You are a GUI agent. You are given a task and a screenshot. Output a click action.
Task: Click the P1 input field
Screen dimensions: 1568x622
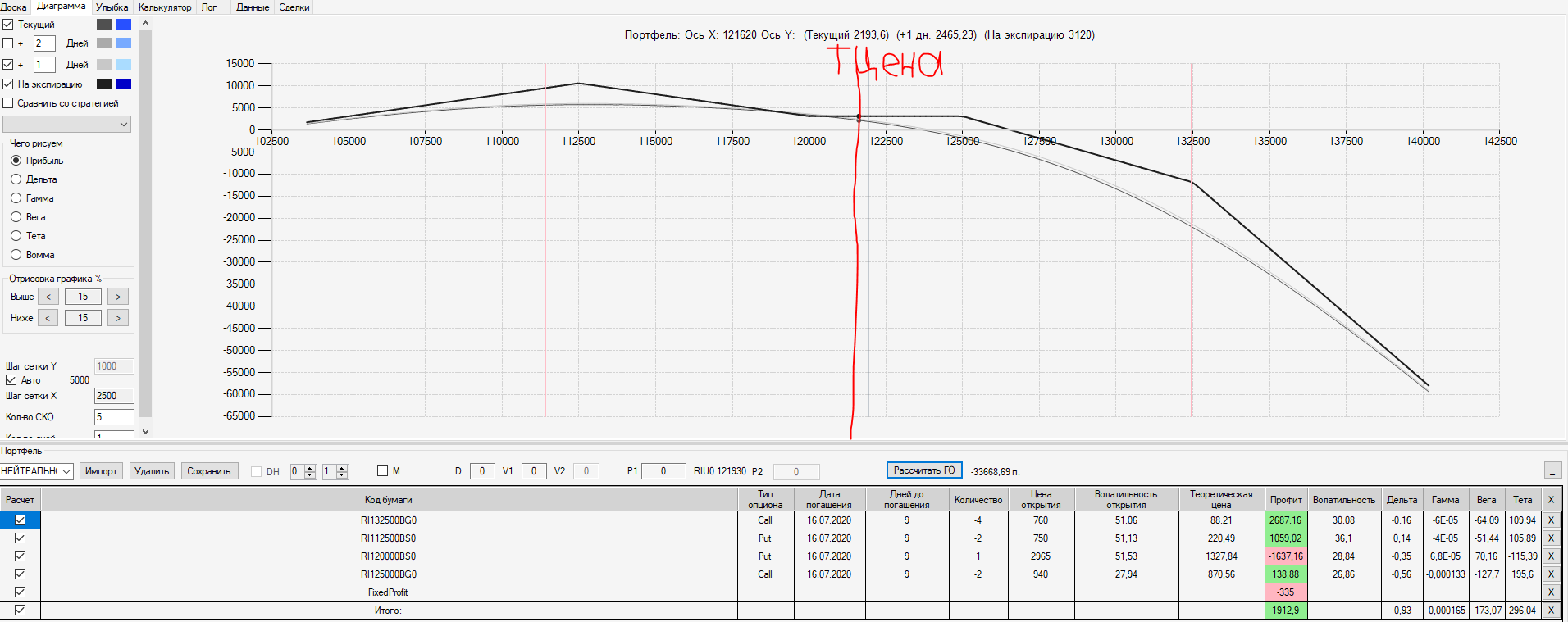tap(663, 471)
